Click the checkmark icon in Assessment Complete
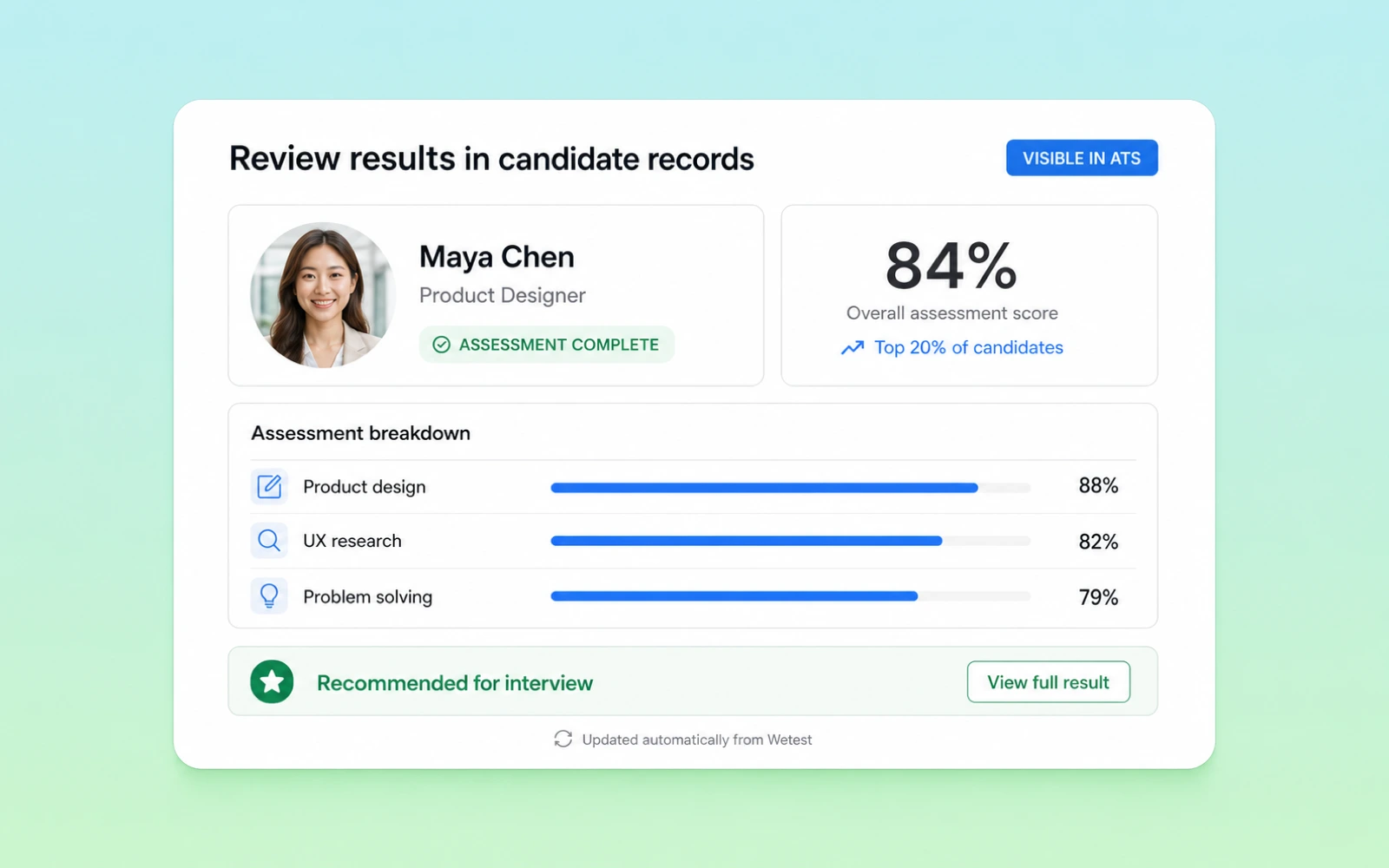The height and width of the screenshot is (868, 1389). pyautogui.click(x=441, y=345)
